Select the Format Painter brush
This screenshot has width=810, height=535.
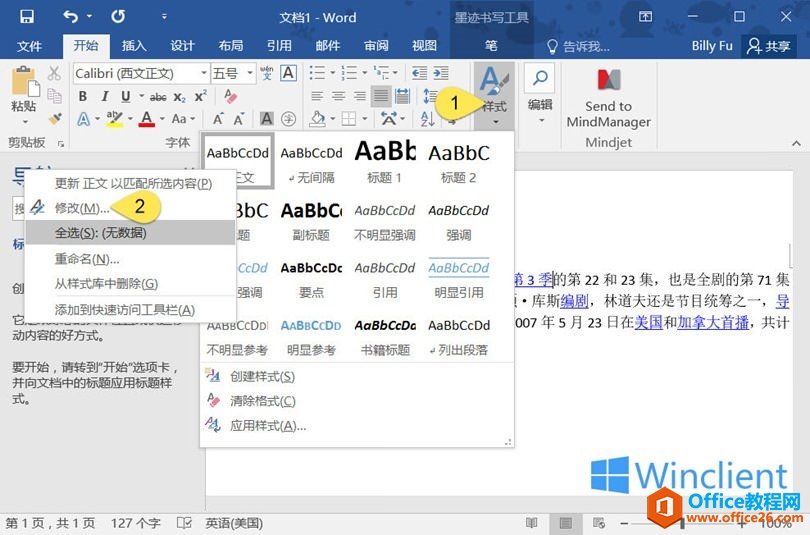[55, 119]
